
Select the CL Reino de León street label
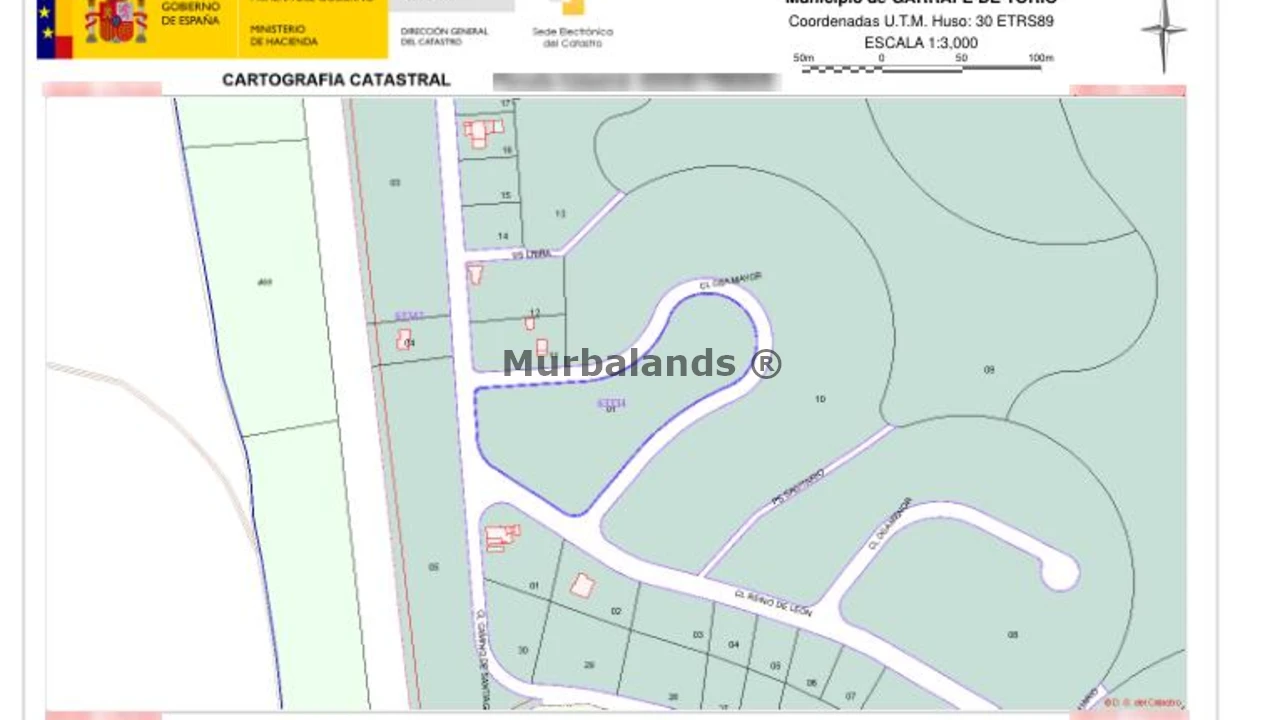773,602
